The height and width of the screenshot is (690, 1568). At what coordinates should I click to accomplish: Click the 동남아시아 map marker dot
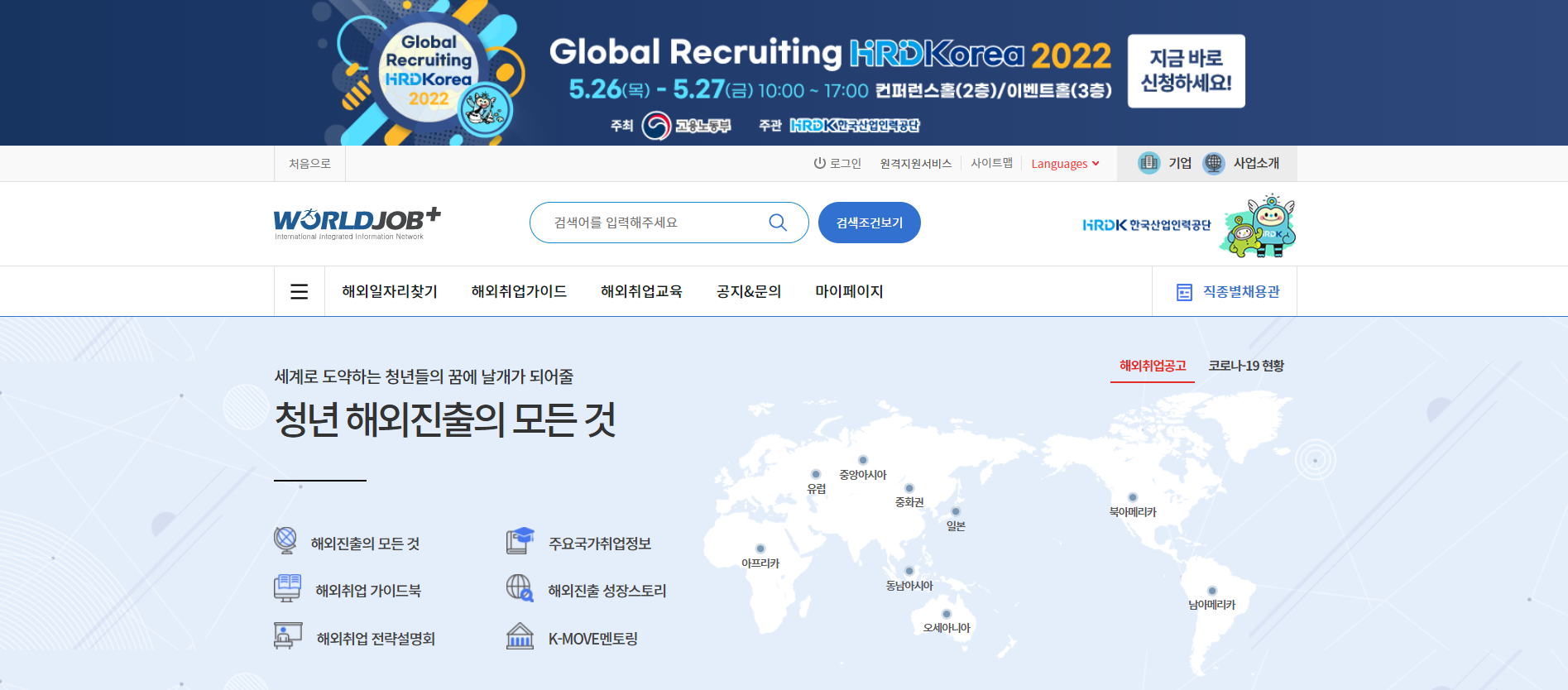tap(909, 571)
